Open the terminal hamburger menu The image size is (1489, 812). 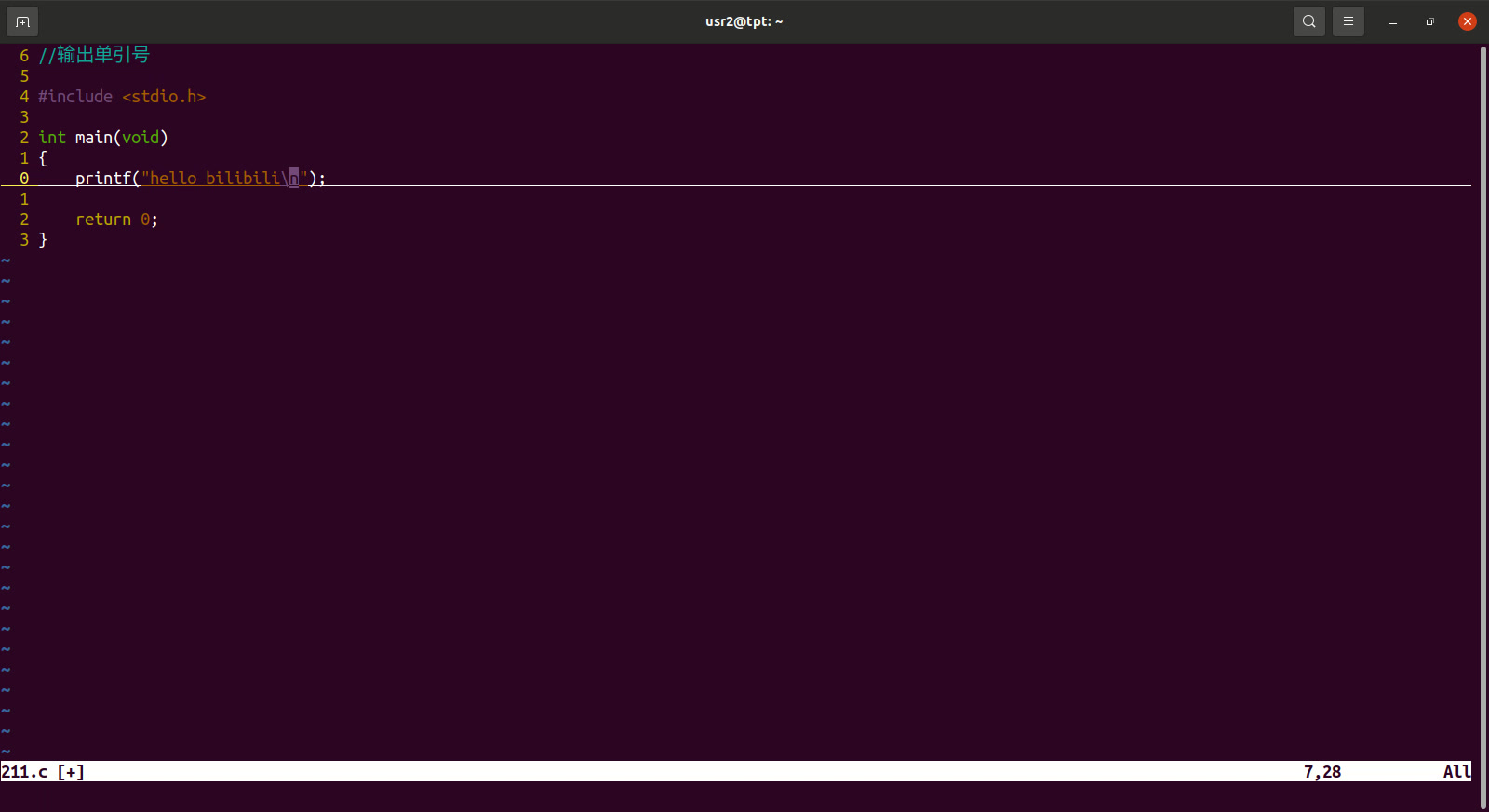tap(1348, 21)
